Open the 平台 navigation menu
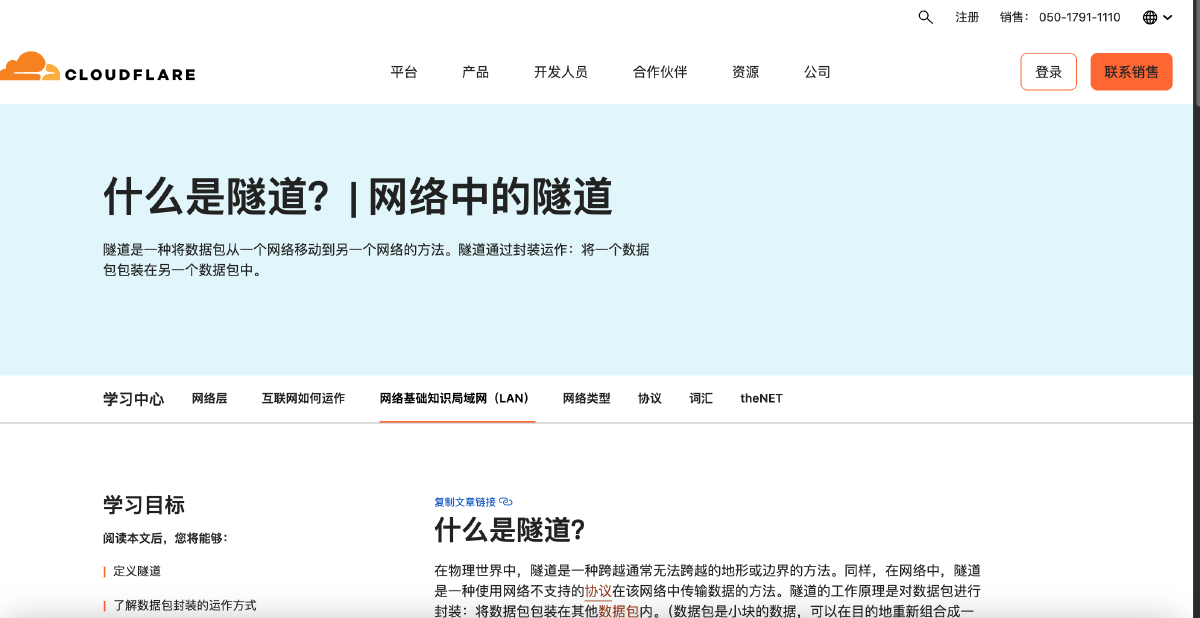This screenshot has height=618, width=1200. (404, 72)
